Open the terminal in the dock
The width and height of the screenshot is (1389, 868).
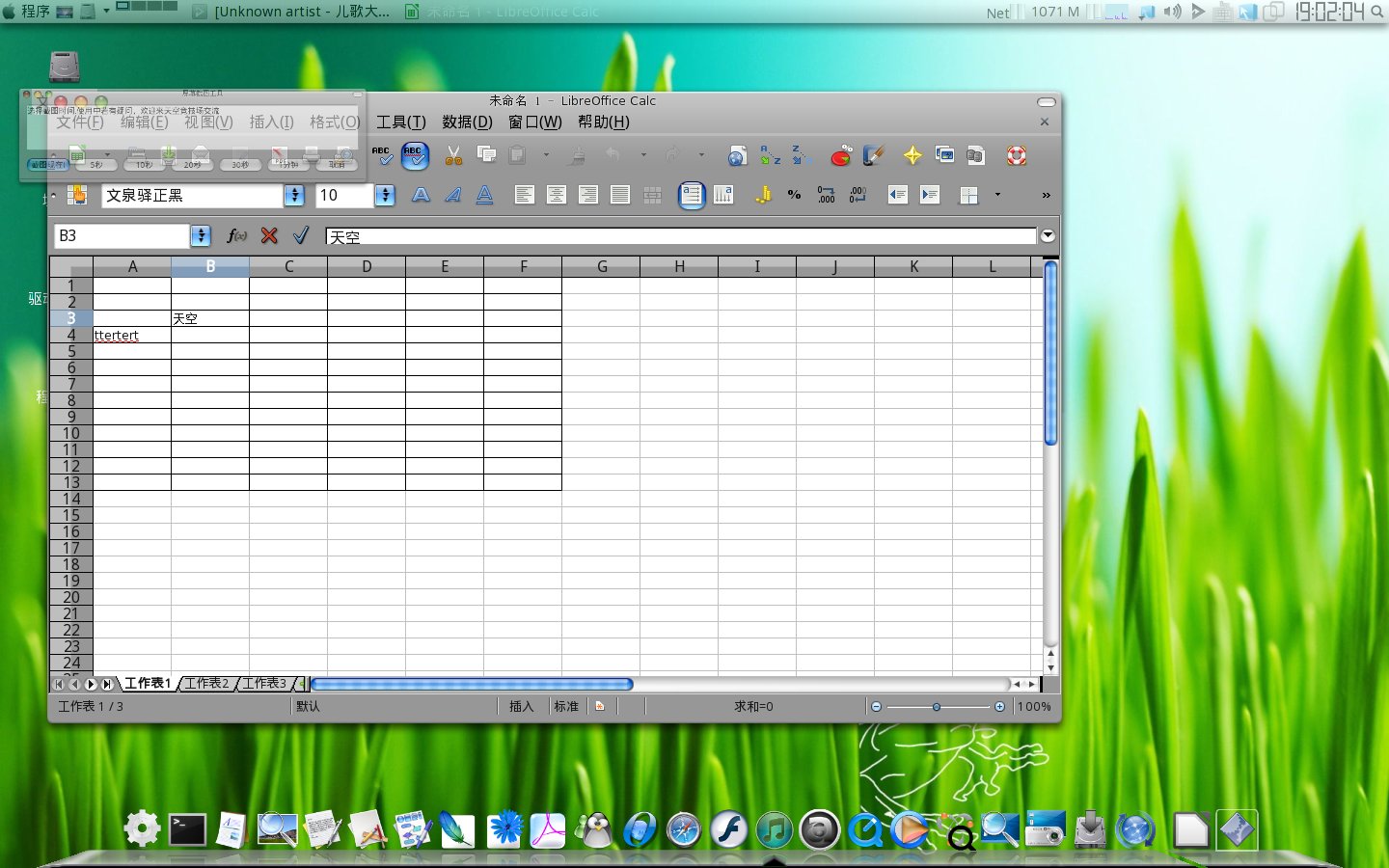[x=187, y=829]
